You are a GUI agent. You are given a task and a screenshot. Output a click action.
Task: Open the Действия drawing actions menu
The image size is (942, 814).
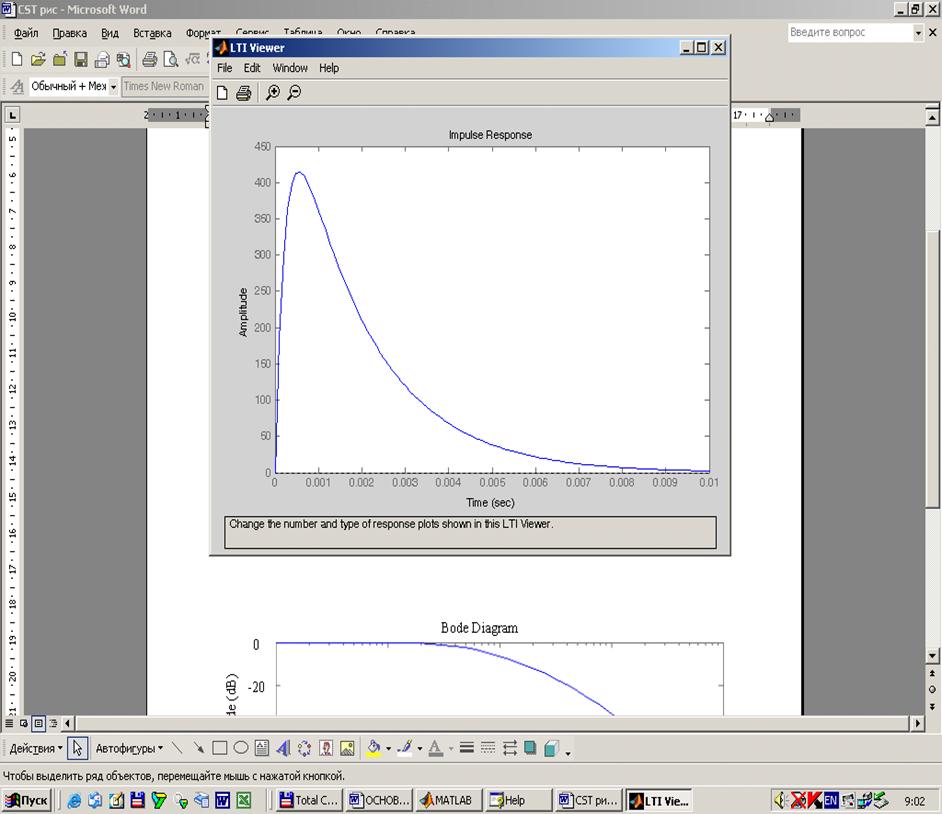click(x=36, y=748)
